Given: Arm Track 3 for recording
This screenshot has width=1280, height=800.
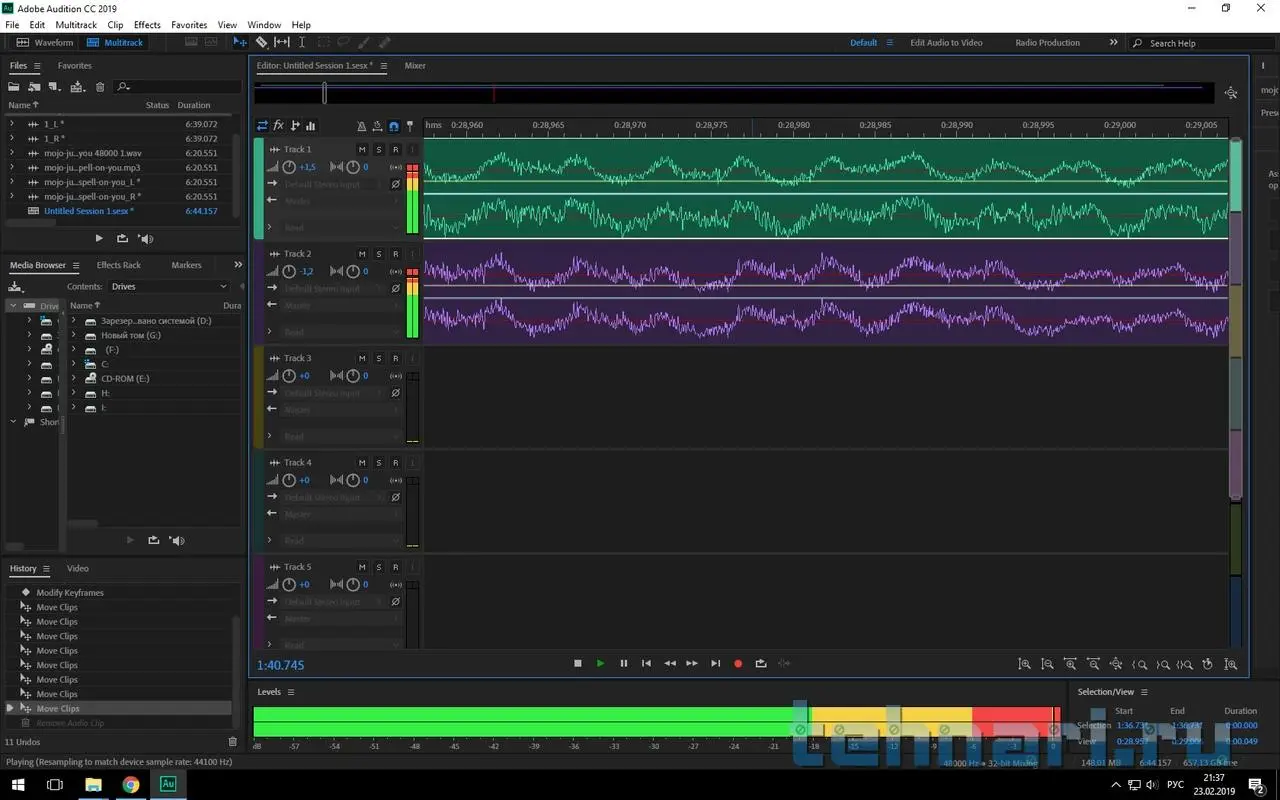Looking at the screenshot, I should click(395, 358).
